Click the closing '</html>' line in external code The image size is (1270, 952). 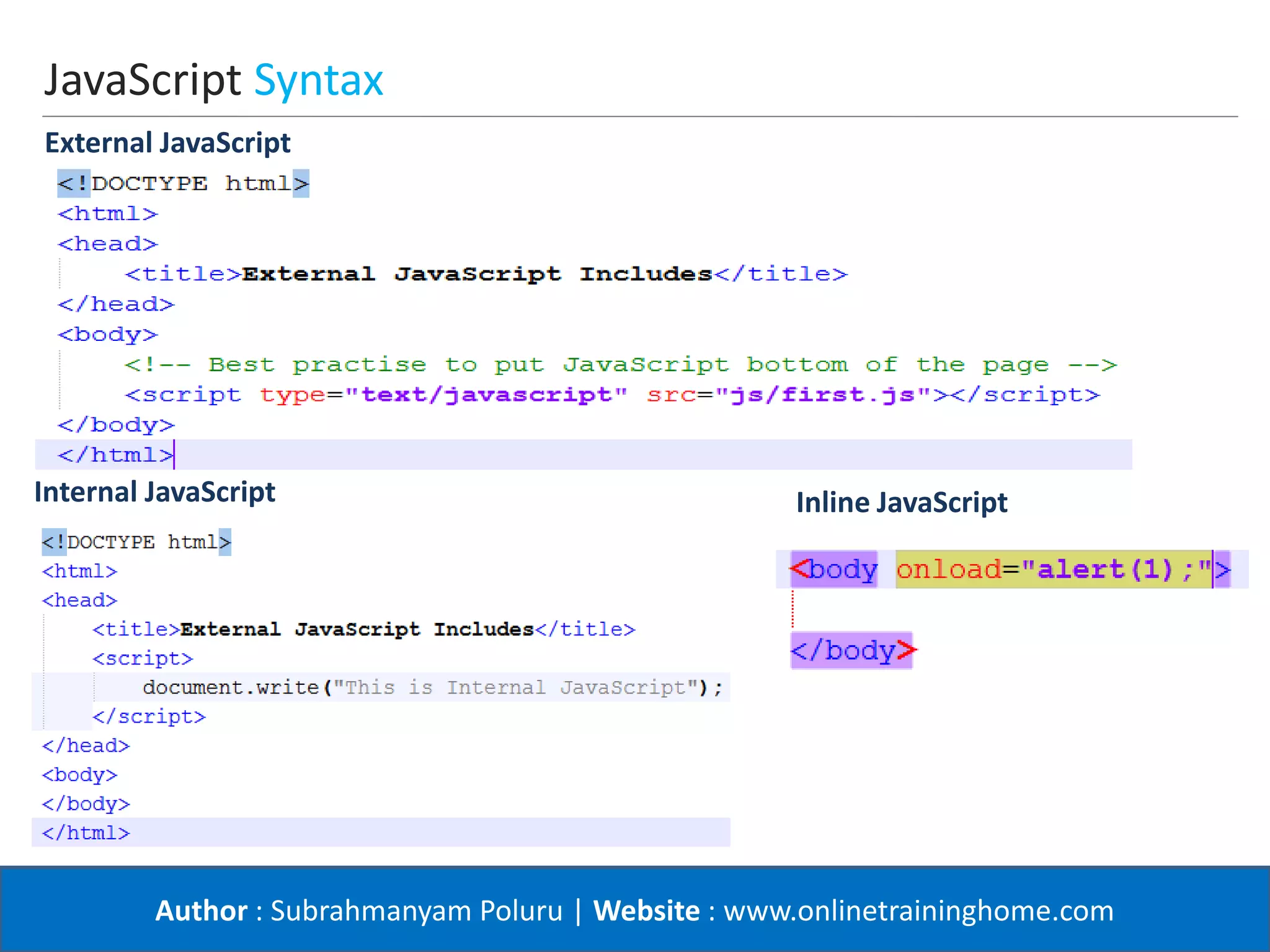pyautogui.click(x=116, y=455)
